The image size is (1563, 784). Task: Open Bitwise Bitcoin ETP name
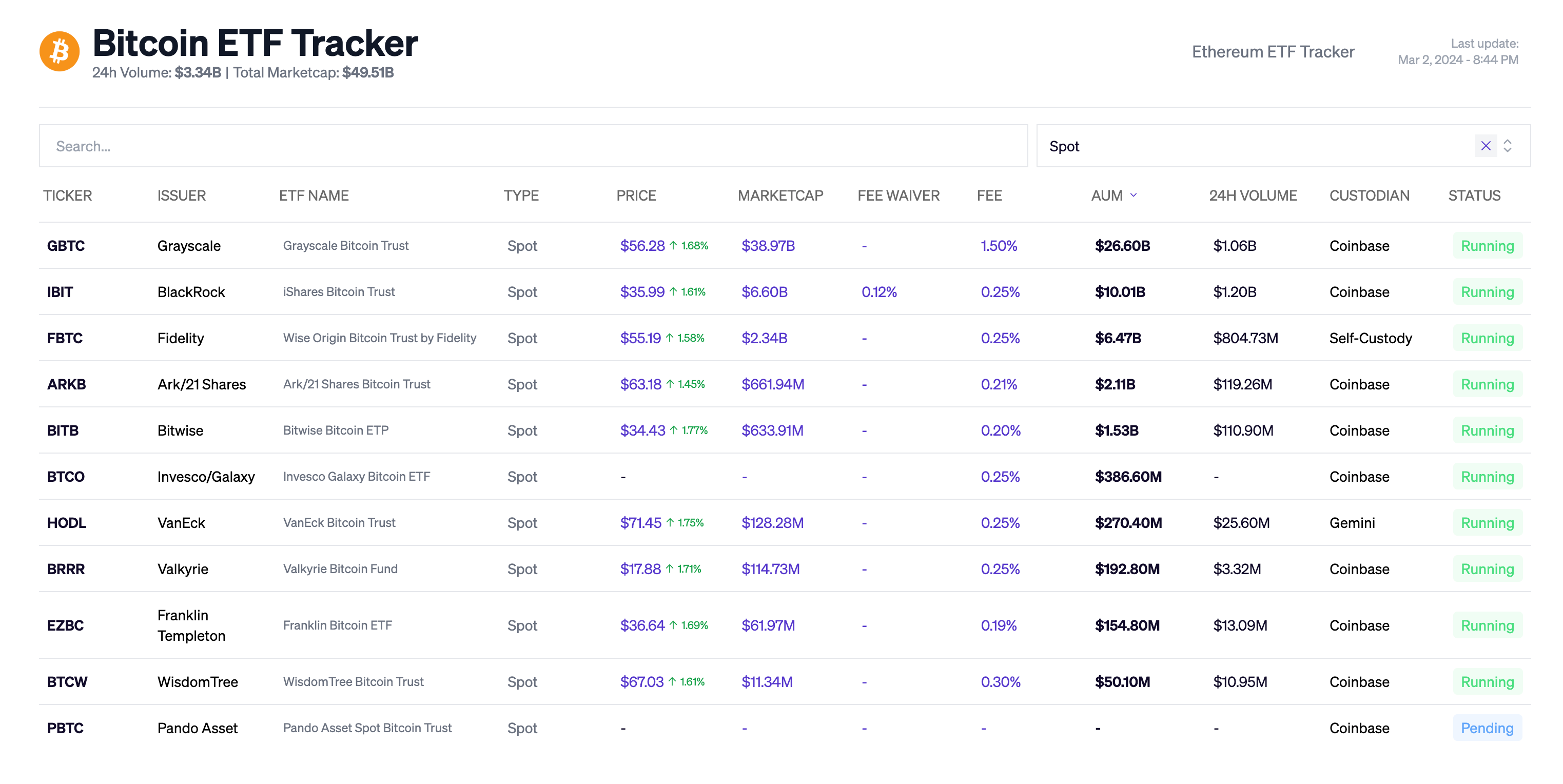(x=336, y=430)
